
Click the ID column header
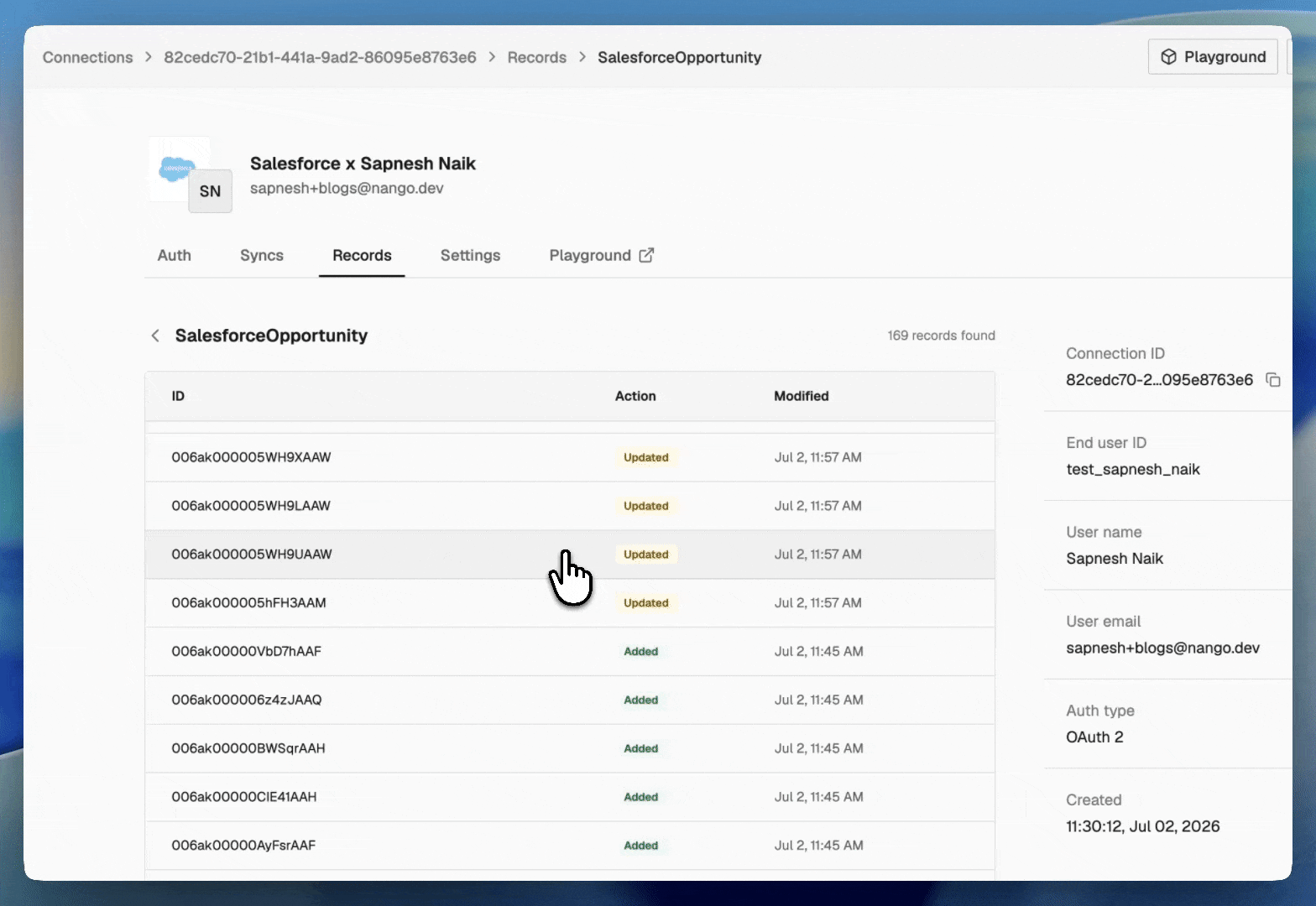[178, 396]
